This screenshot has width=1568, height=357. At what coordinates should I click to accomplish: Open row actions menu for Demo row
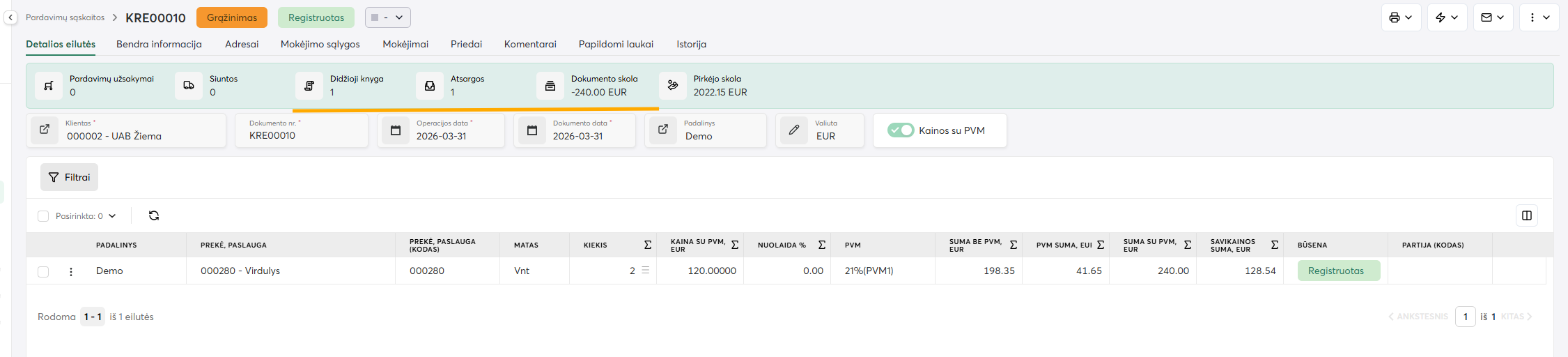71,271
